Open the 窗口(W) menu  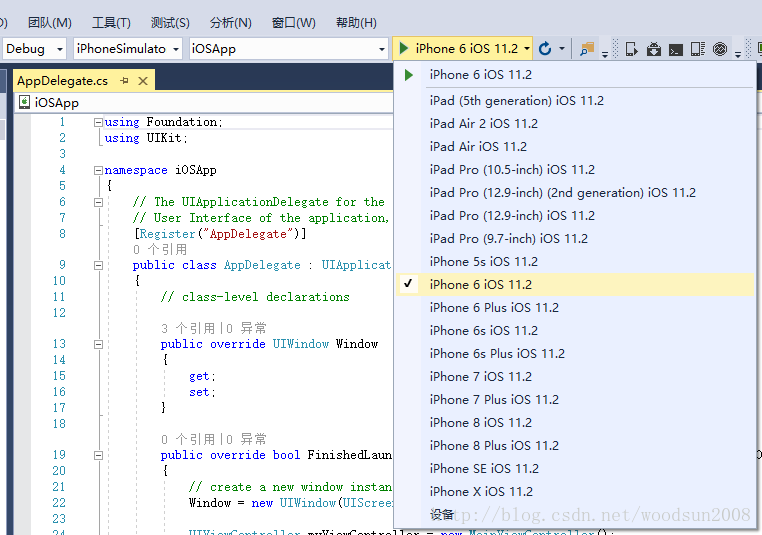[294, 22]
